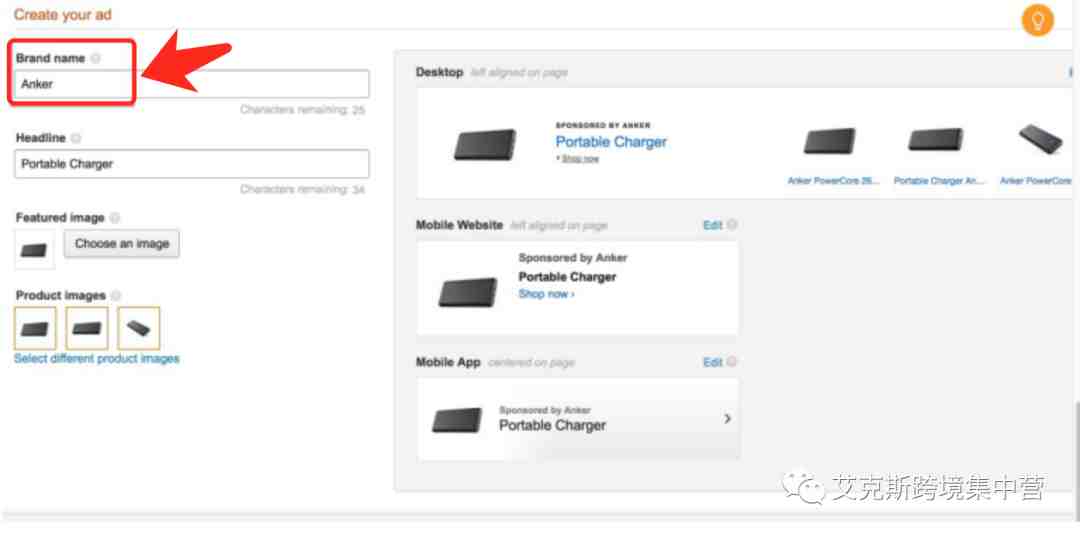Click Shop now in Mobile Website preview
Screen dimensions: 1080x536
(x=546, y=294)
